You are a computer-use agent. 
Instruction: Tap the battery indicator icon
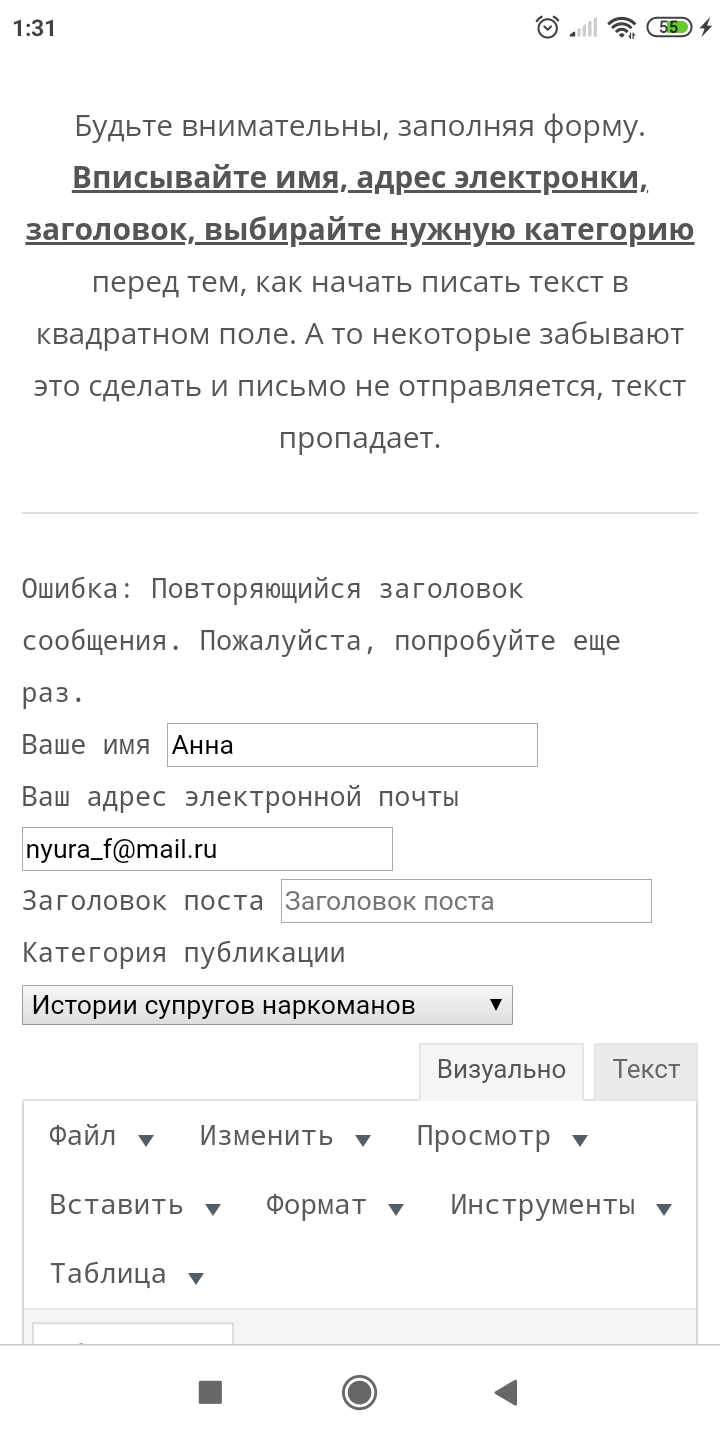(x=671, y=28)
